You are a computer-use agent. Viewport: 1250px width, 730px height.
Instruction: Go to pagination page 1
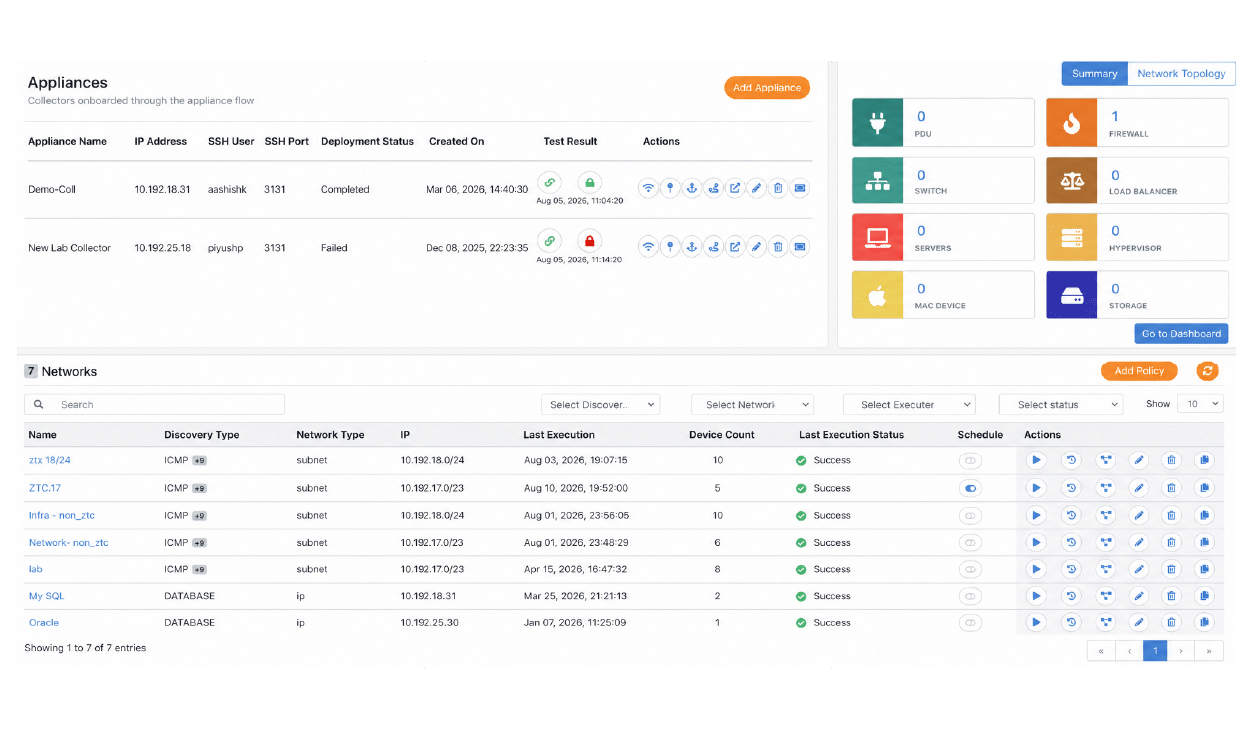click(x=1155, y=651)
